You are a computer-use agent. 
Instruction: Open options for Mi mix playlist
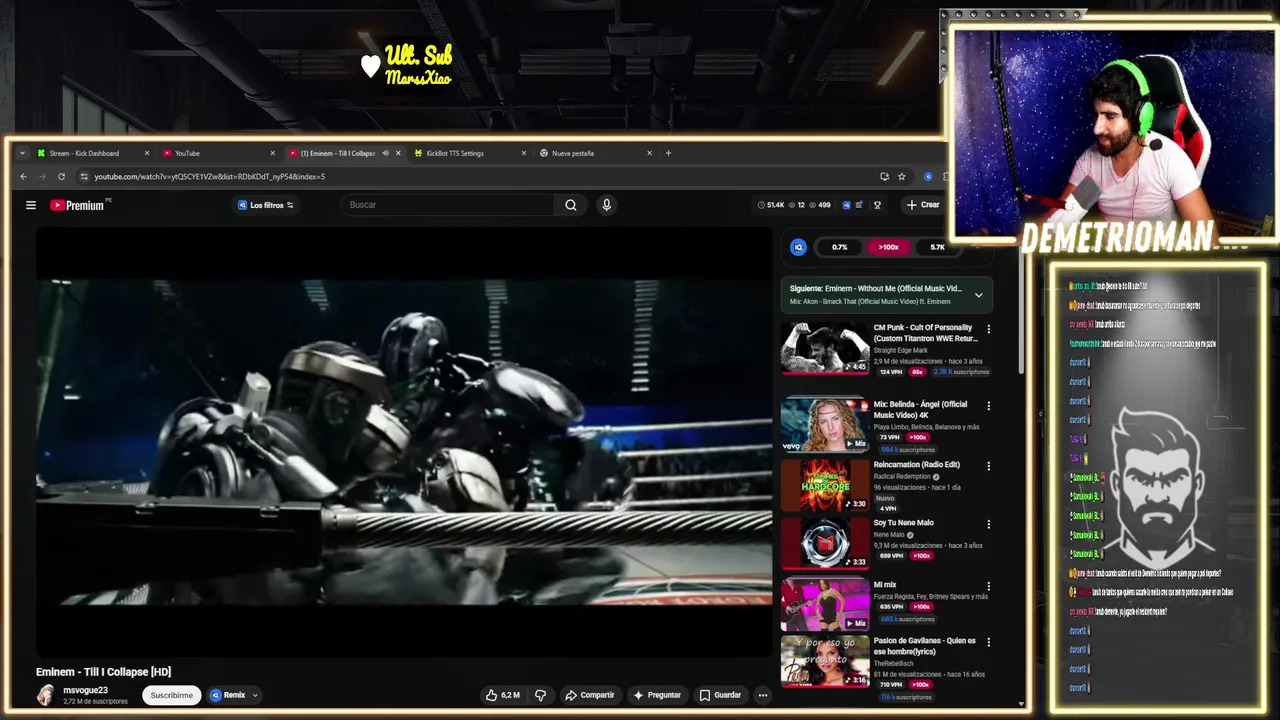pos(989,586)
